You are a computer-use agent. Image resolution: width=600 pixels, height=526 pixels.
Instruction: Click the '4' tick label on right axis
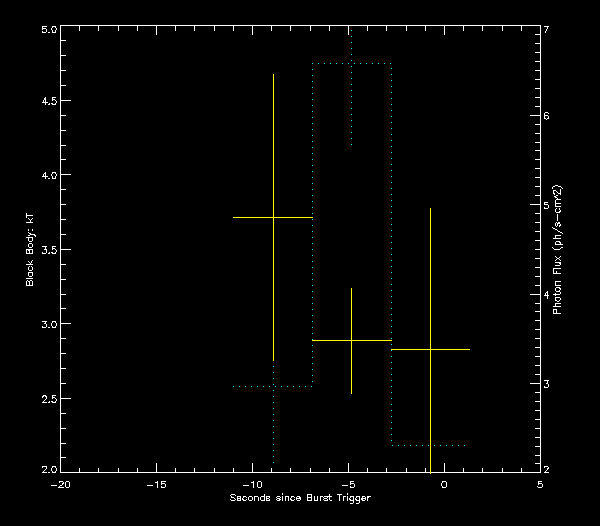[x=547, y=295]
